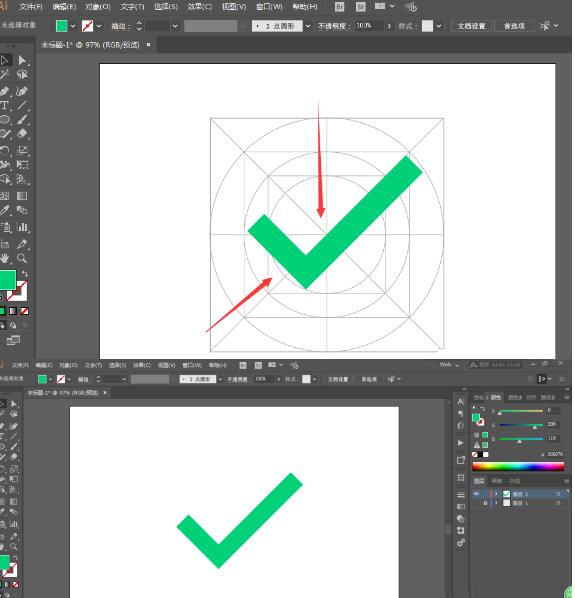
Task: Select the Pen tool in upper toolbox
Action: [x=5, y=91]
